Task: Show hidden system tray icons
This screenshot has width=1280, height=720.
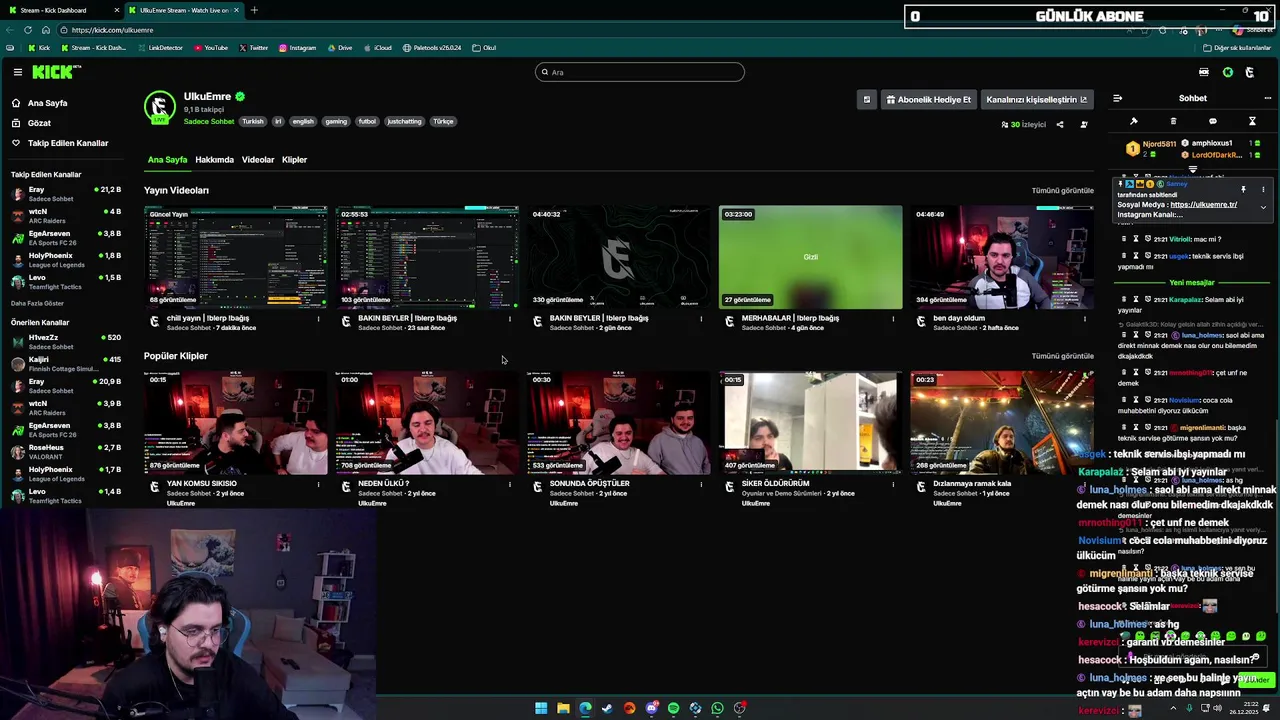Action: [x=1173, y=708]
